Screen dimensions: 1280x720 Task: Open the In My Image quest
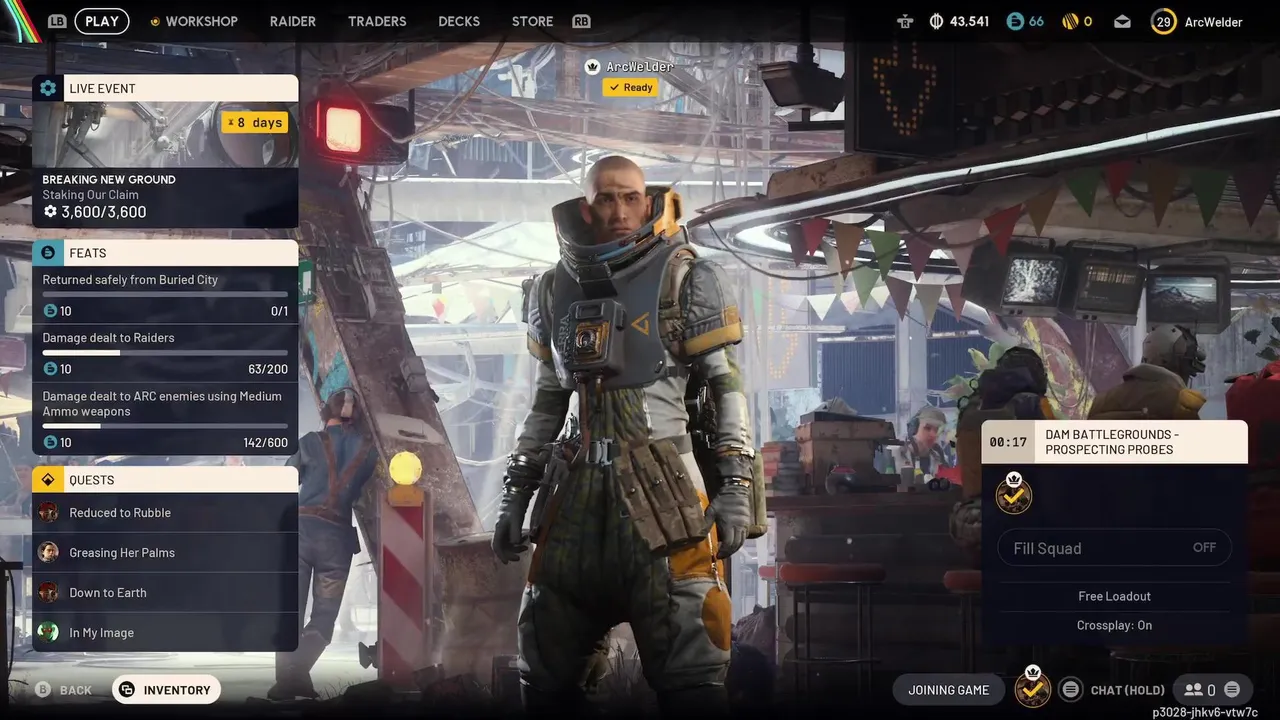point(165,632)
